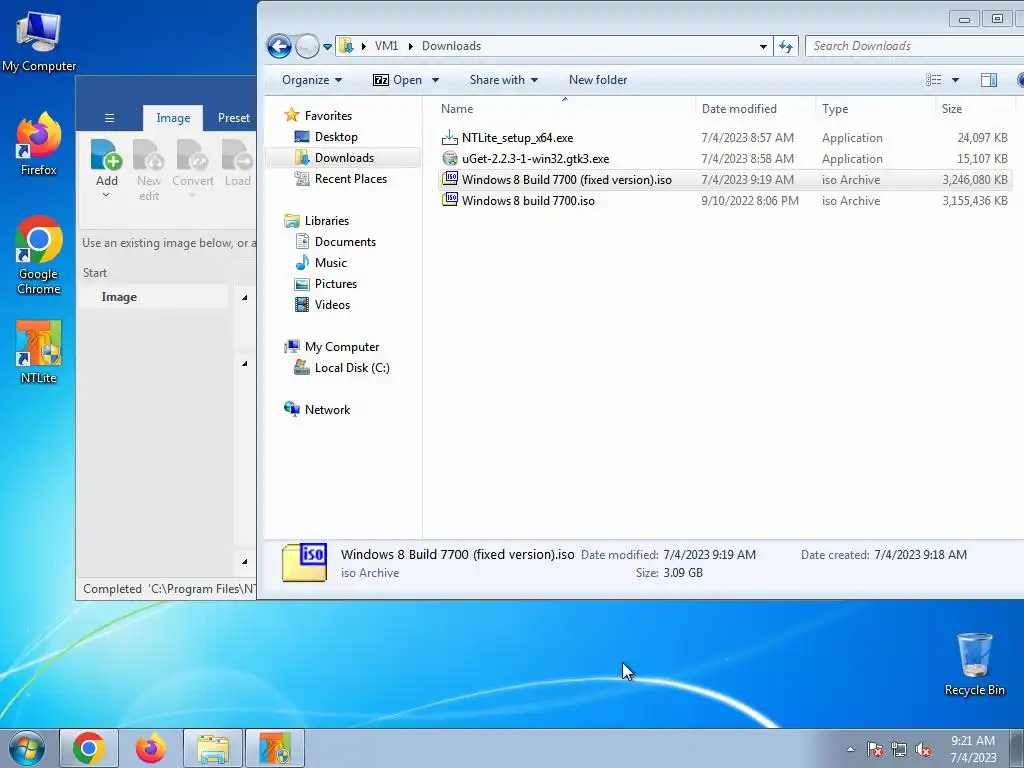The width and height of the screenshot is (1024, 768).
Task: Click Favorites in navigation pane
Action: 328,116
